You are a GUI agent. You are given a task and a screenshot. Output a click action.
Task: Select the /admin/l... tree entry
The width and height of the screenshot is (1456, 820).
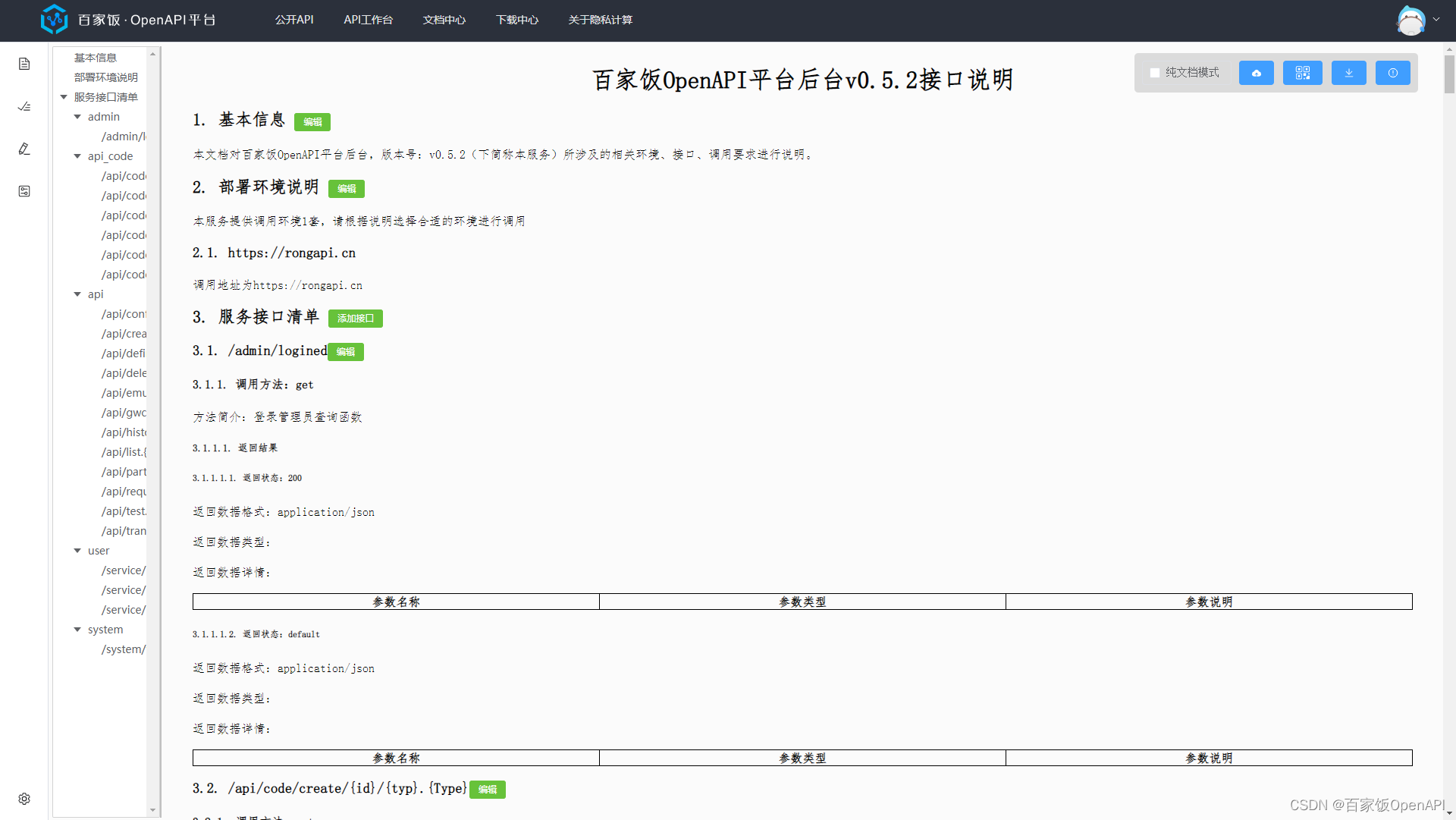click(124, 137)
